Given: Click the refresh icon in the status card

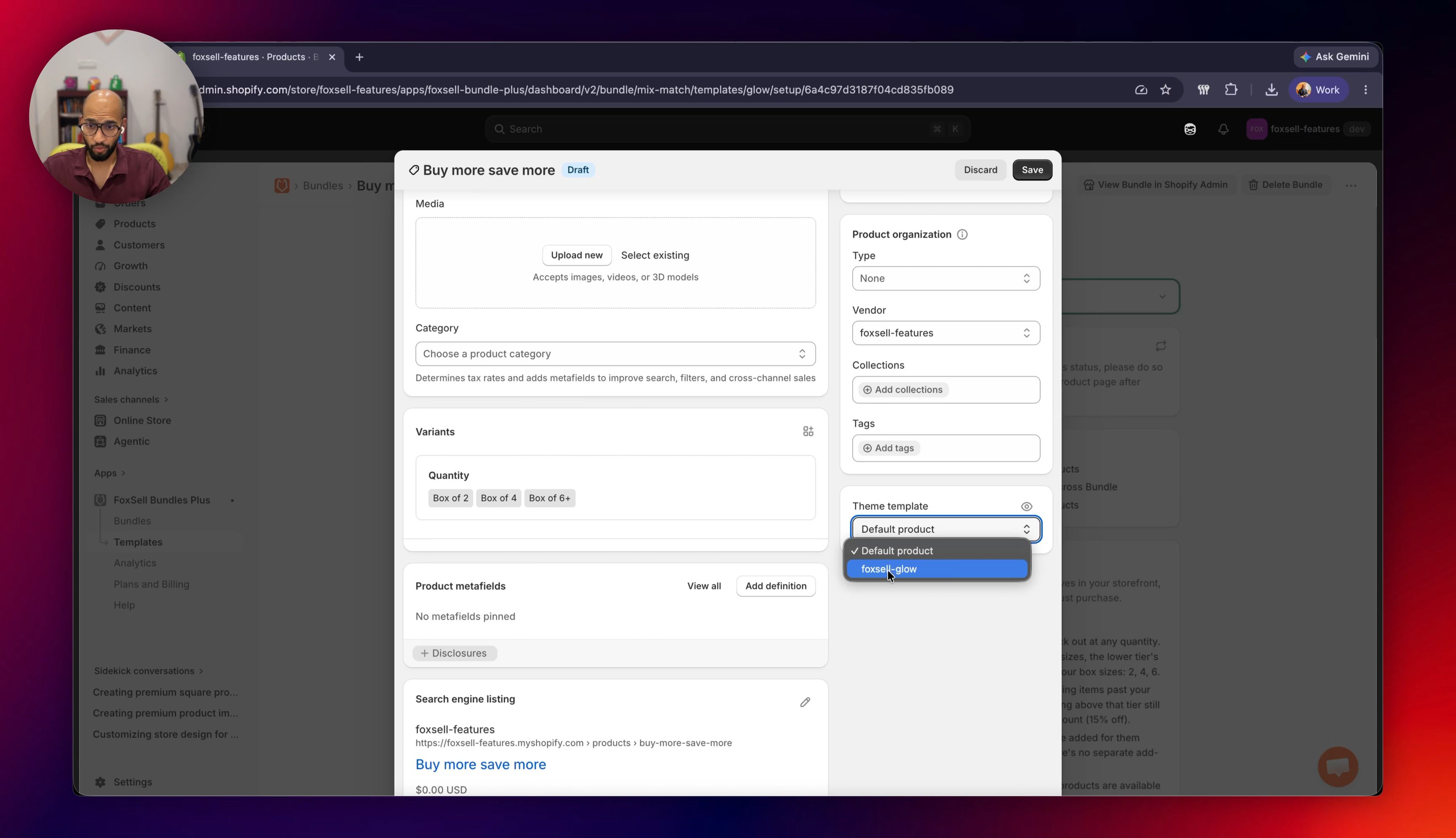Looking at the screenshot, I should [1161, 346].
